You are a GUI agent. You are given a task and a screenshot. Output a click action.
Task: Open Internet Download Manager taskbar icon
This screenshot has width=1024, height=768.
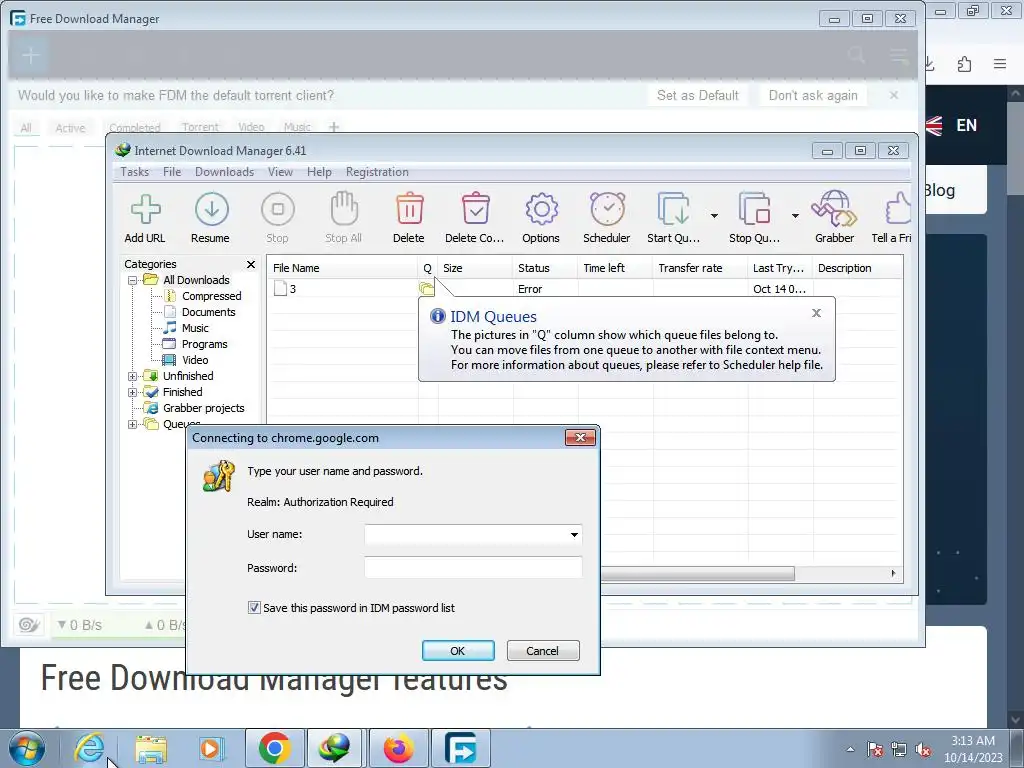point(336,748)
